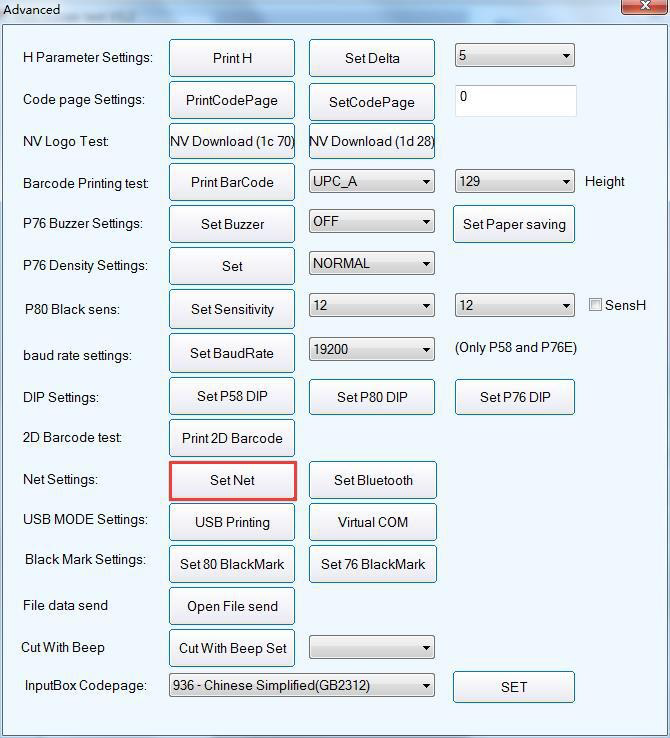670x738 pixels.
Task: Enable the SensH checkbox
Action: click(595, 305)
